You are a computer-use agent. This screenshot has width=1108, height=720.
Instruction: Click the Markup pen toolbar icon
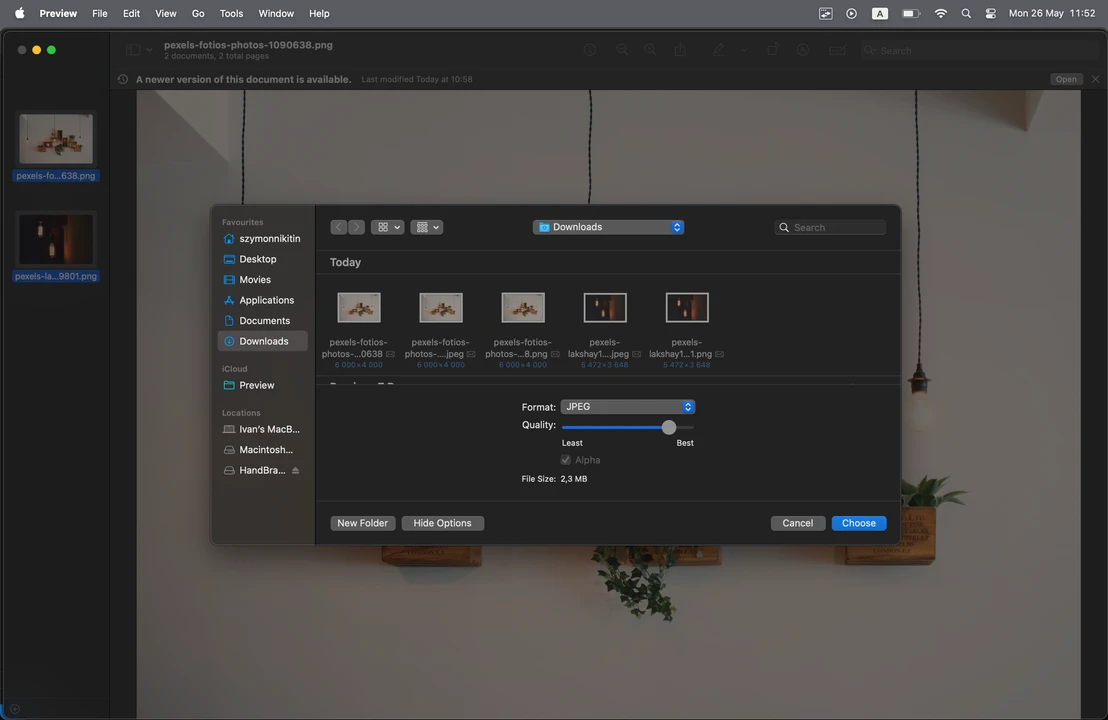click(x=718, y=49)
